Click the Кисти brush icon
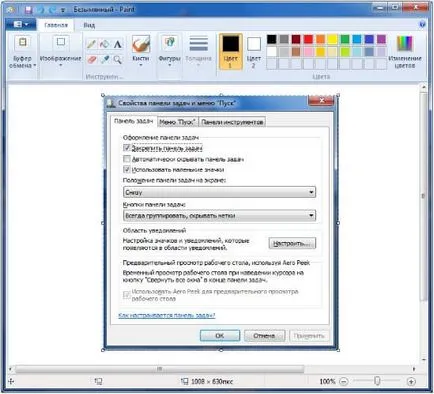Image resolution: width=434 pixels, height=394 pixels. 141,44
